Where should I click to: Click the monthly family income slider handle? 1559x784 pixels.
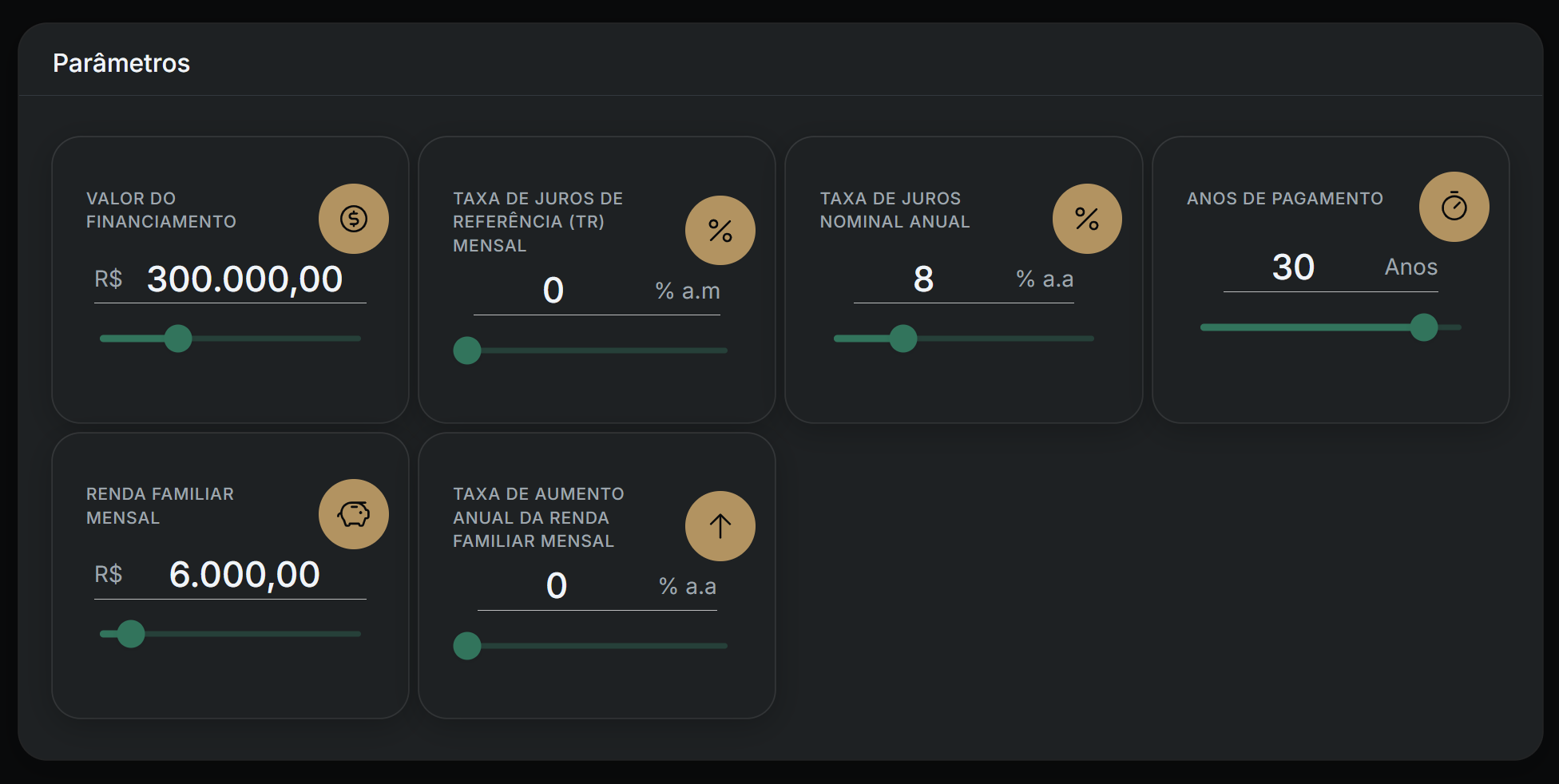(x=131, y=634)
